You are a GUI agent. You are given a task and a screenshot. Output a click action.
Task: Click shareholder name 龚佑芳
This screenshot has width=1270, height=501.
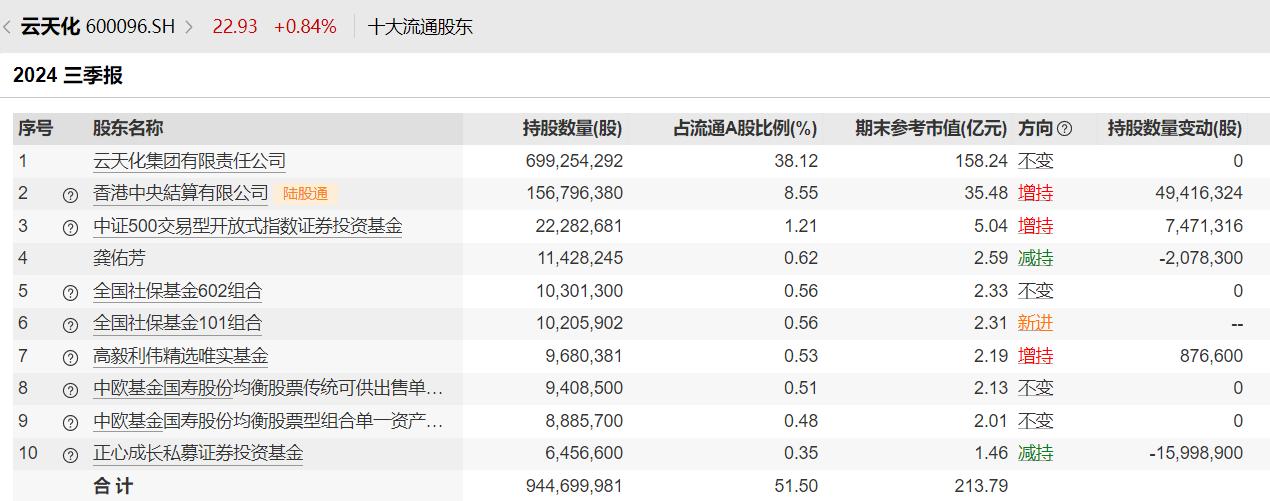coord(119,258)
